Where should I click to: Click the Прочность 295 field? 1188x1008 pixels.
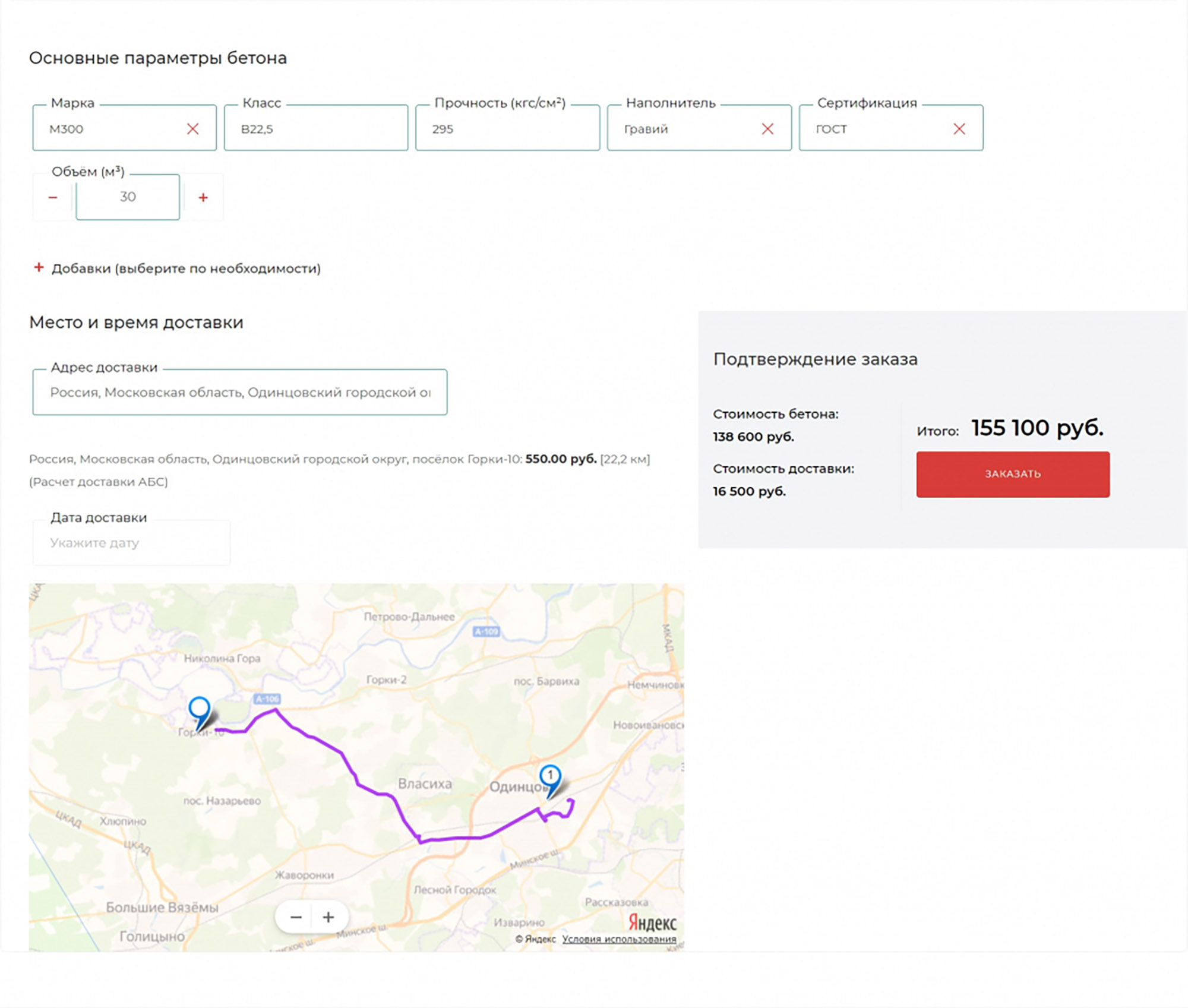[x=508, y=128]
